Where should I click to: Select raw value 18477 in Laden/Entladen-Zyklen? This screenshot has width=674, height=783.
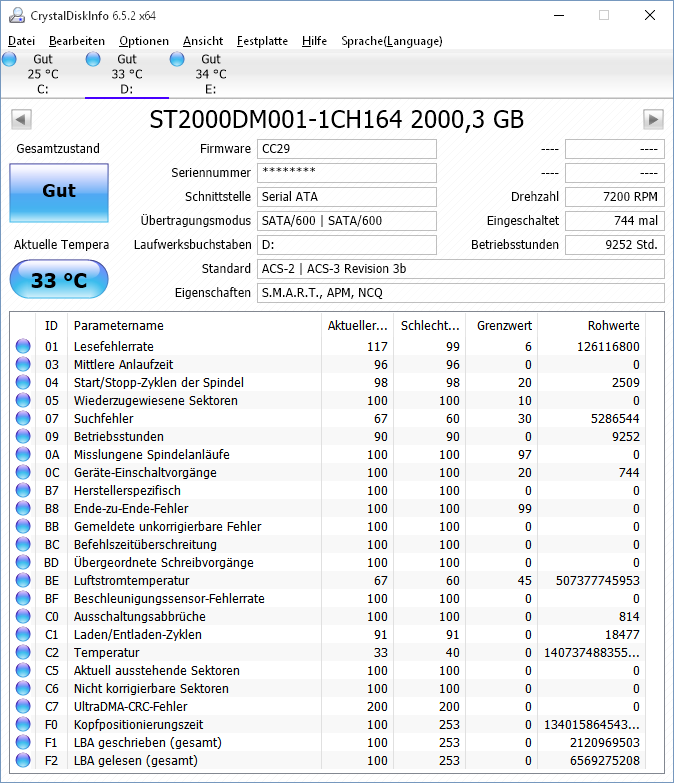622,634
